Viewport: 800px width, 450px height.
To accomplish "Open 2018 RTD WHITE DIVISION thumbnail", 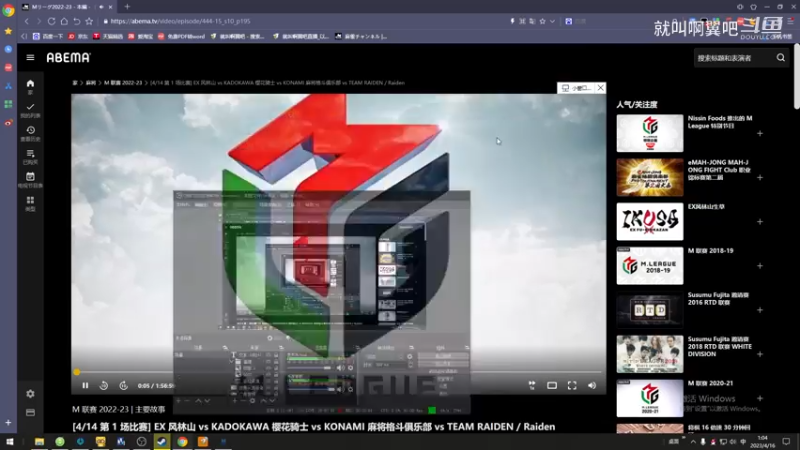I will [x=649, y=354].
